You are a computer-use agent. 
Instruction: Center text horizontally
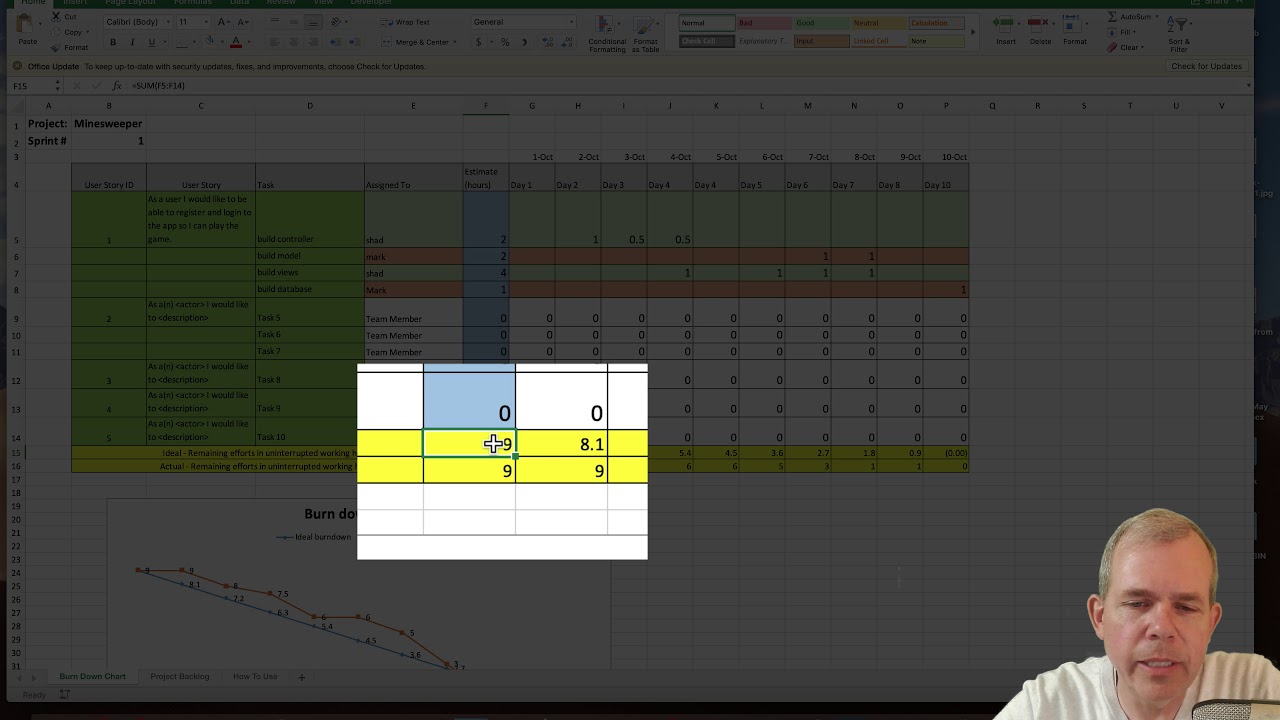(x=293, y=42)
